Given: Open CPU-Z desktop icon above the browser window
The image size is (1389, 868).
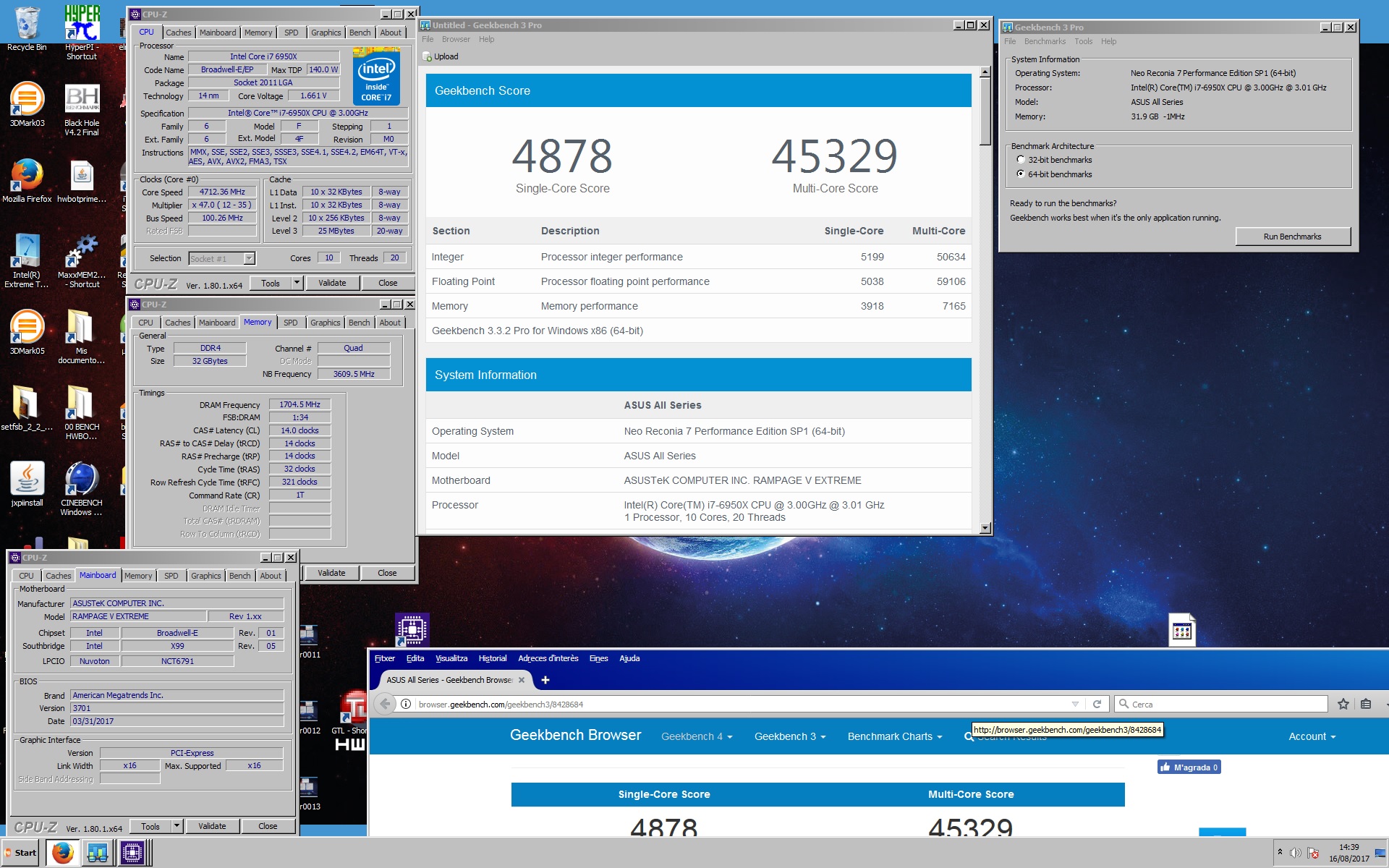Looking at the screenshot, I should pyautogui.click(x=412, y=629).
